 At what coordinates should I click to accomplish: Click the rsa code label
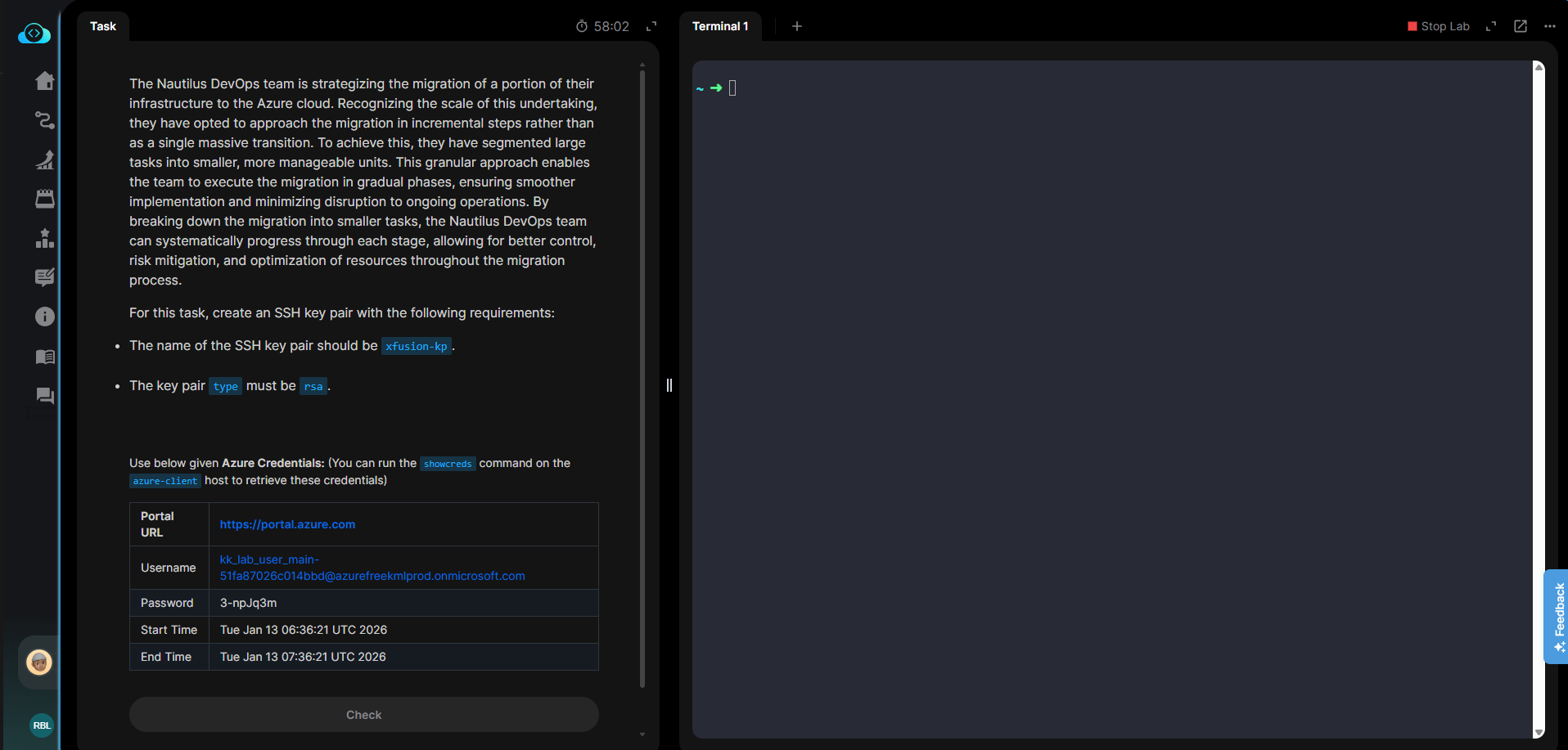click(x=313, y=386)
